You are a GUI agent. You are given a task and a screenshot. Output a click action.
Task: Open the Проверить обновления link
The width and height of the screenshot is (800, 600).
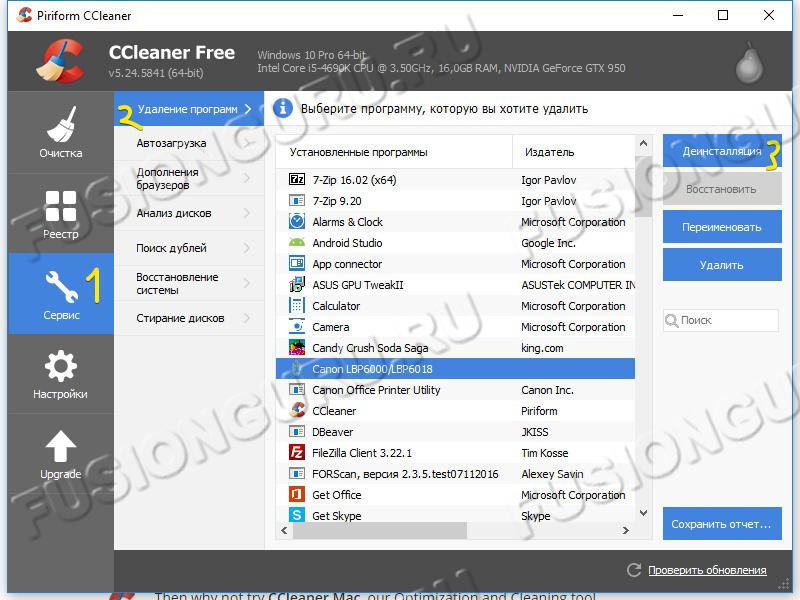point(707,570)
